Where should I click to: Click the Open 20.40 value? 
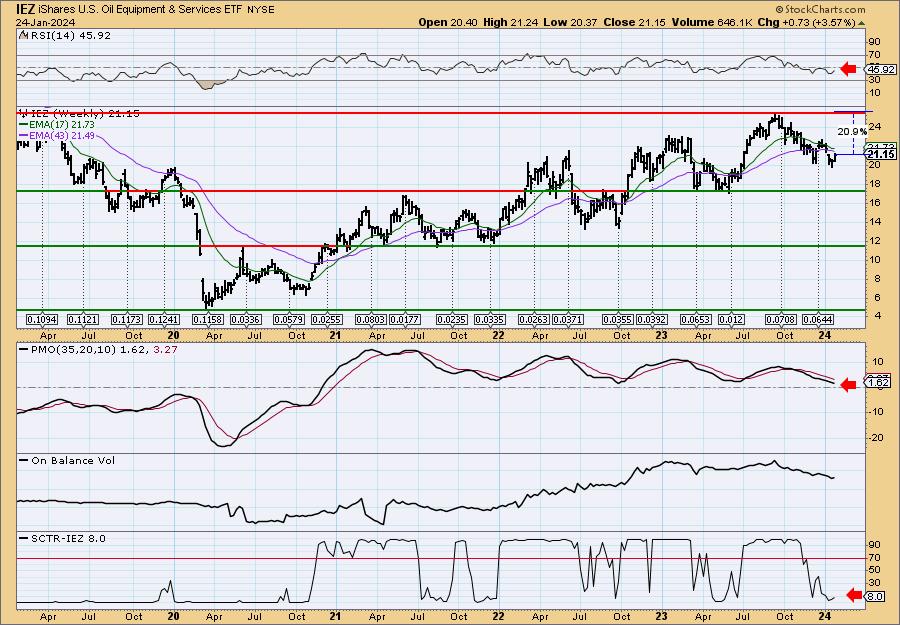(x=448, y=22)
